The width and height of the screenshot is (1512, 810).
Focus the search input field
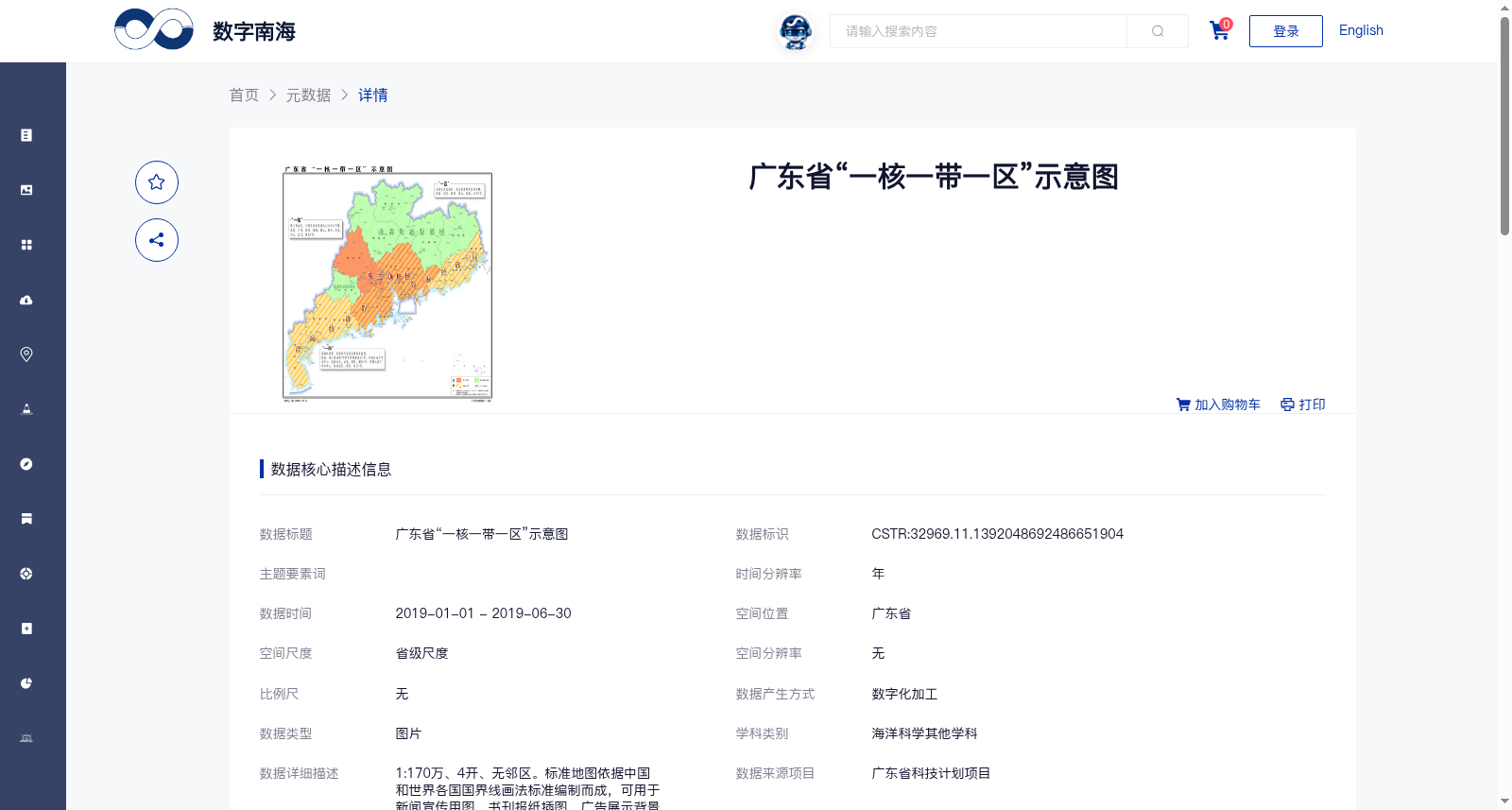pyautogui.click(x=978, y=31)
